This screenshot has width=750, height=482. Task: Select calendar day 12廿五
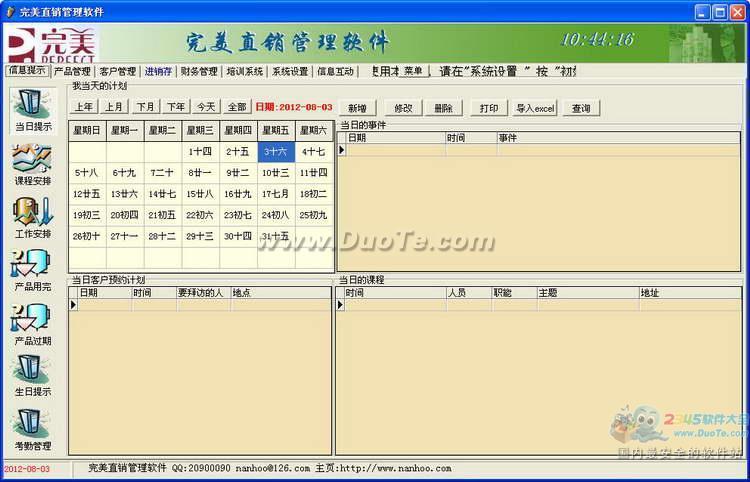coord(87,194)
